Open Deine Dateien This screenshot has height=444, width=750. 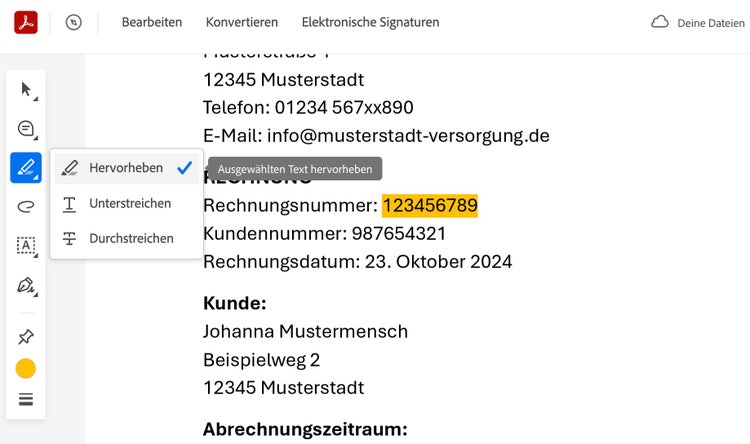(711, 23)
